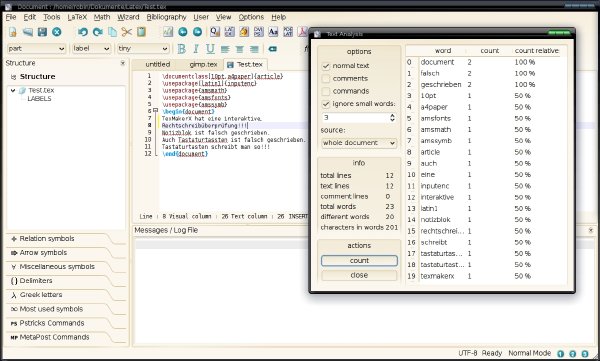Click the new line insert icon
This screenshot has width=600, height=361.
(272, 49)
